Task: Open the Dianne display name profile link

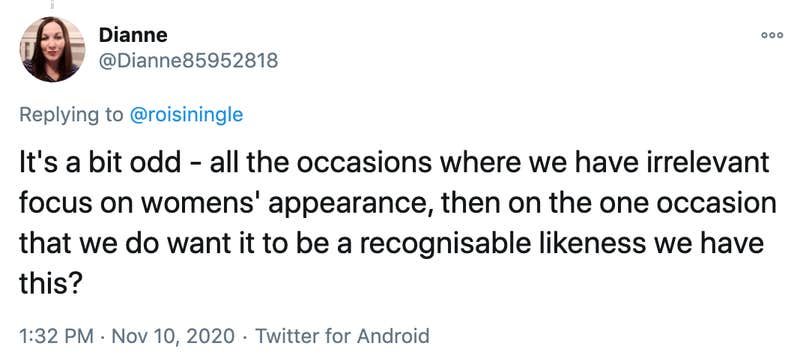Action: (133, 35)
